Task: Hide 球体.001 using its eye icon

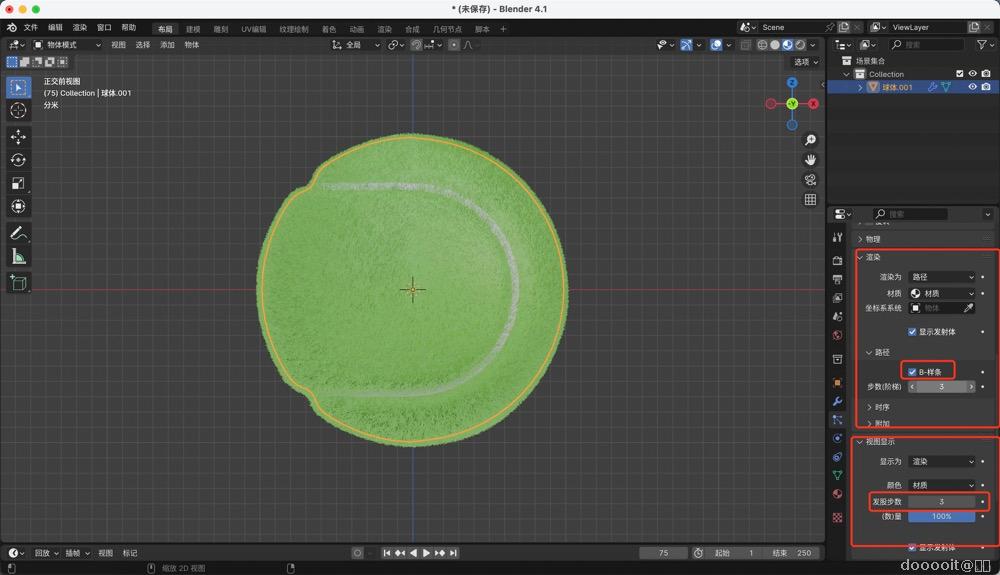Action: [x=971, y=87]
